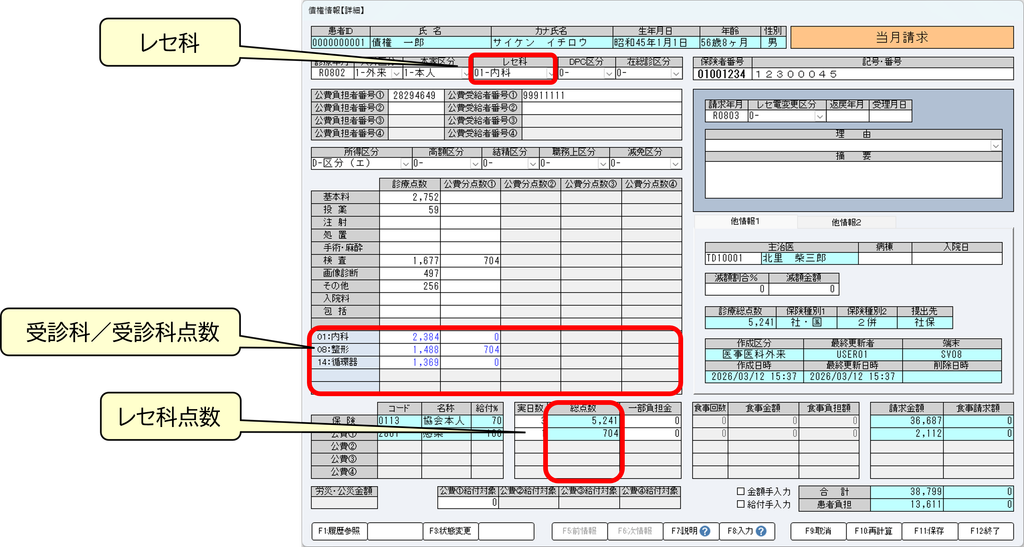The height and width of the screenshot is (547, 1024).
Task: Expand the 理由 dropdown
Action: pyautogui.click(x=997, y=146)
